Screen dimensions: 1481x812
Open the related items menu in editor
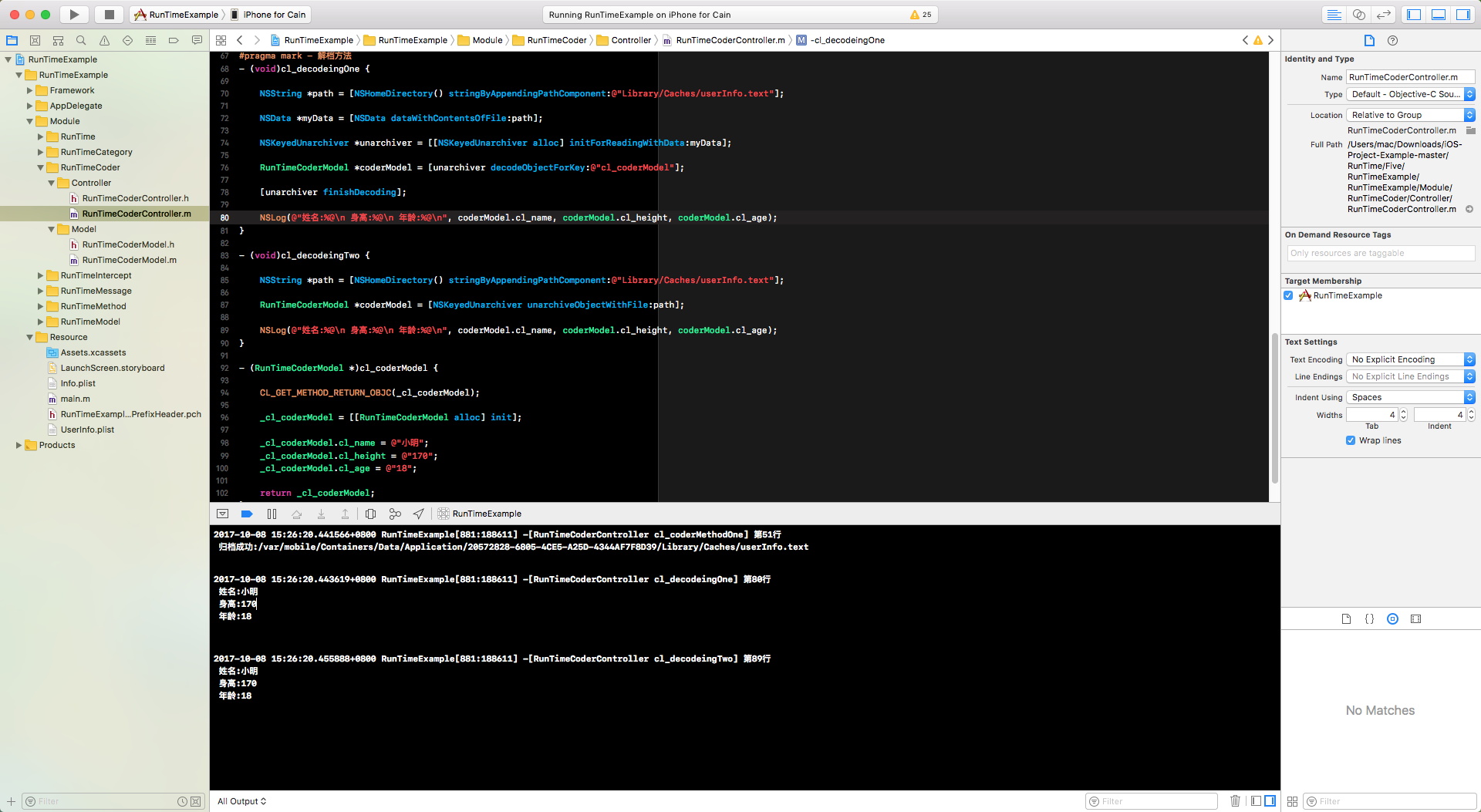pos(221,40)
